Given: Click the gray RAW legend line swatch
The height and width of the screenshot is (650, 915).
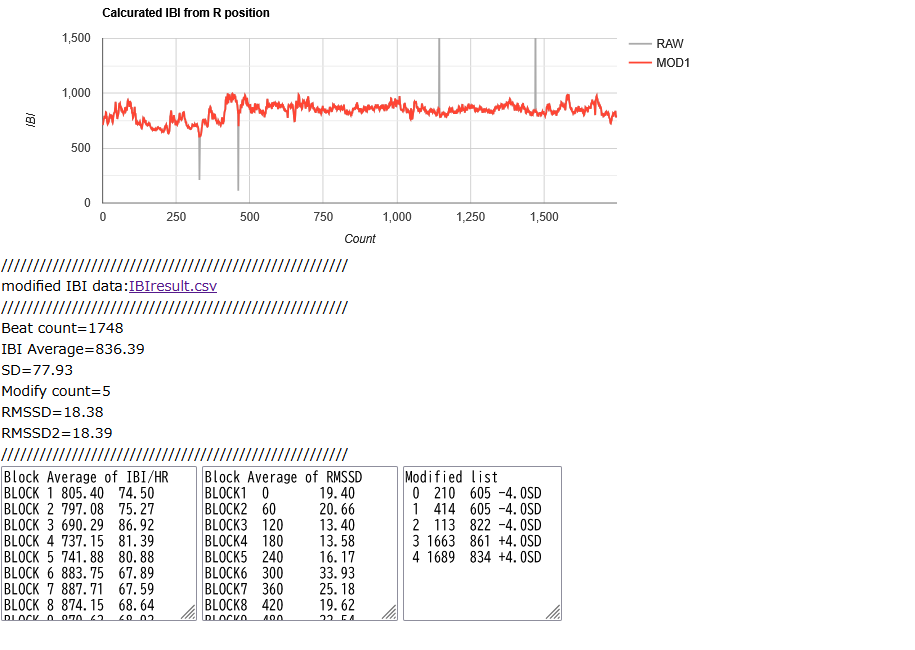Looking at the screenshot, I should tap(640, 44).
